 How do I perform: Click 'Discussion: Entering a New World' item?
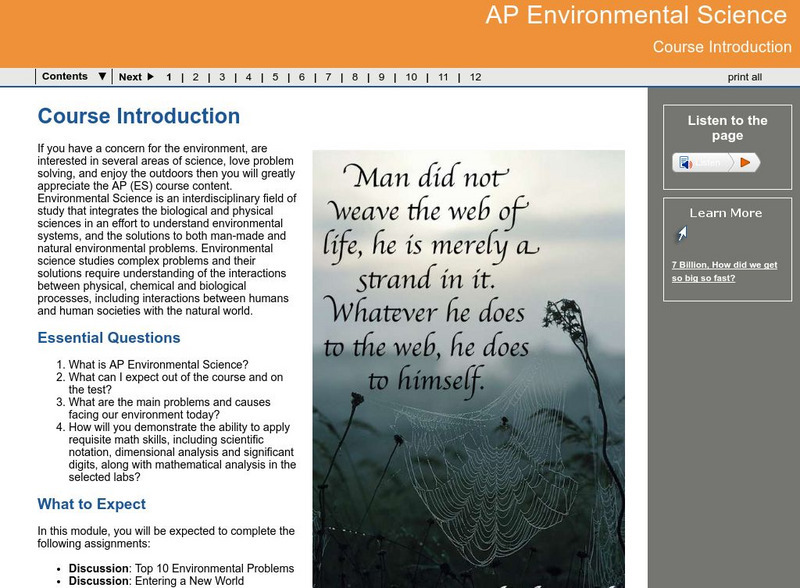click(x=156, y=581)
